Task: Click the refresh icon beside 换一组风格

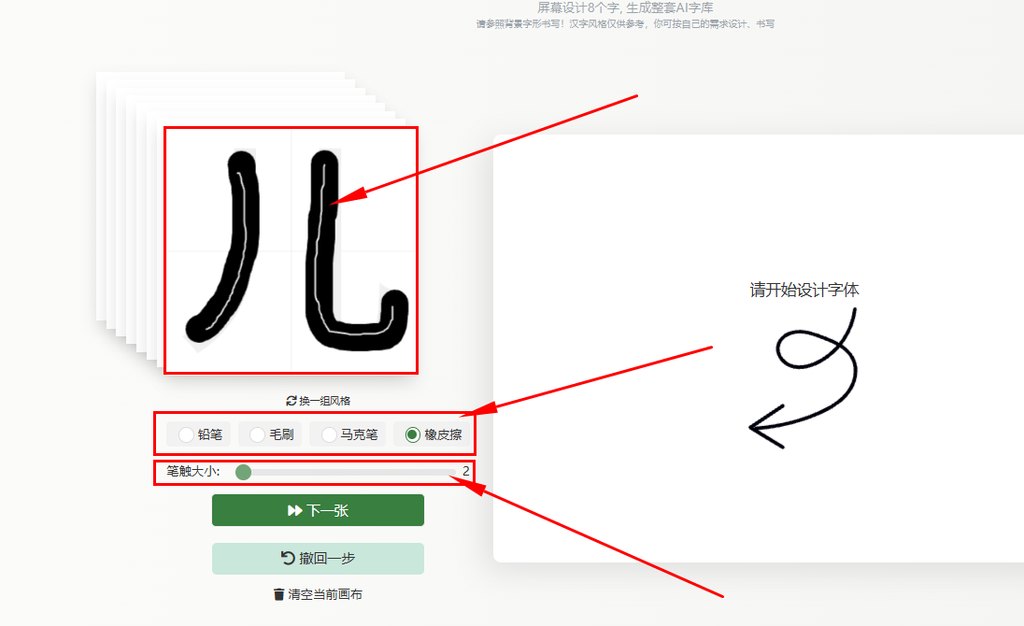Action: [x=291, y=401]
